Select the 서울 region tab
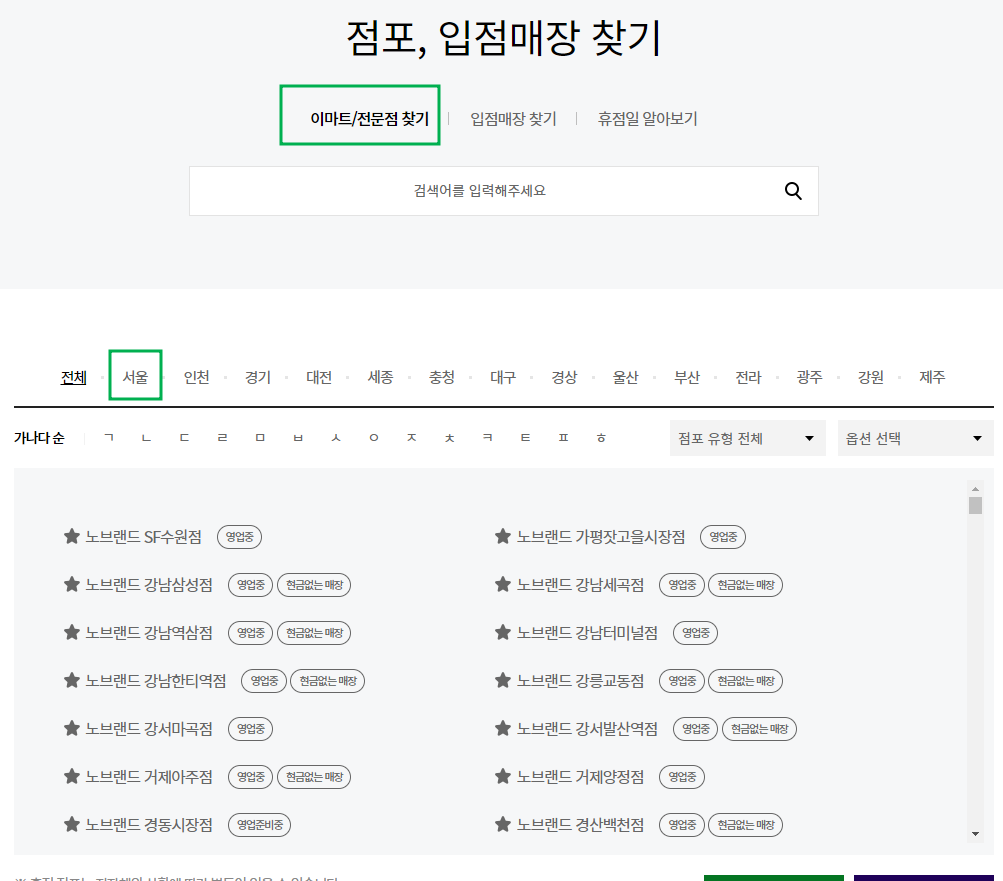This screenshot has height=881, width=1003. pyautogui.click(x=135, y=377)
